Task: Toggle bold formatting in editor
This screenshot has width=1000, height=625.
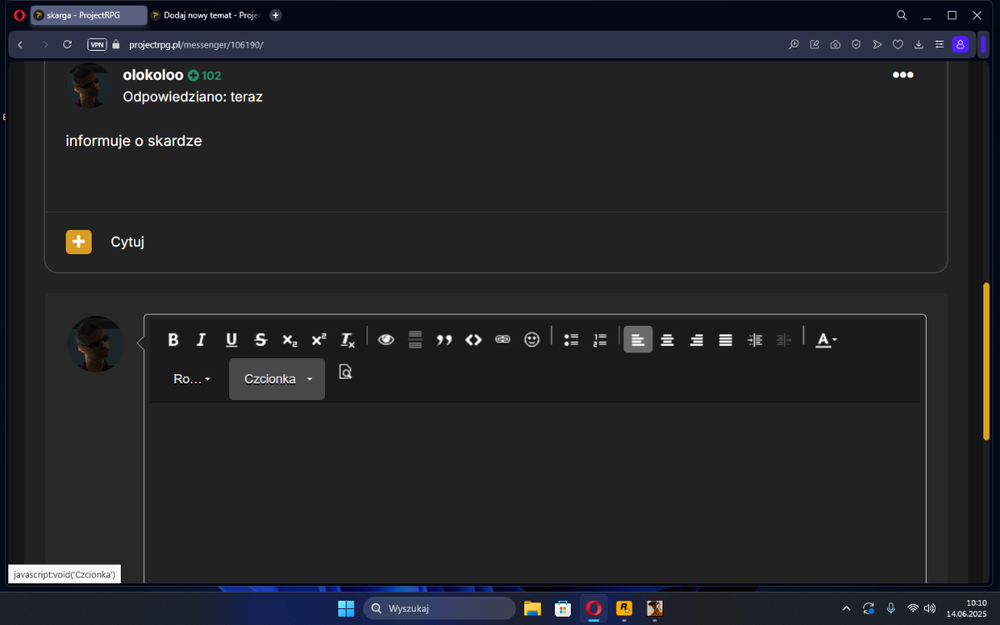Action: tap(173, 340)
